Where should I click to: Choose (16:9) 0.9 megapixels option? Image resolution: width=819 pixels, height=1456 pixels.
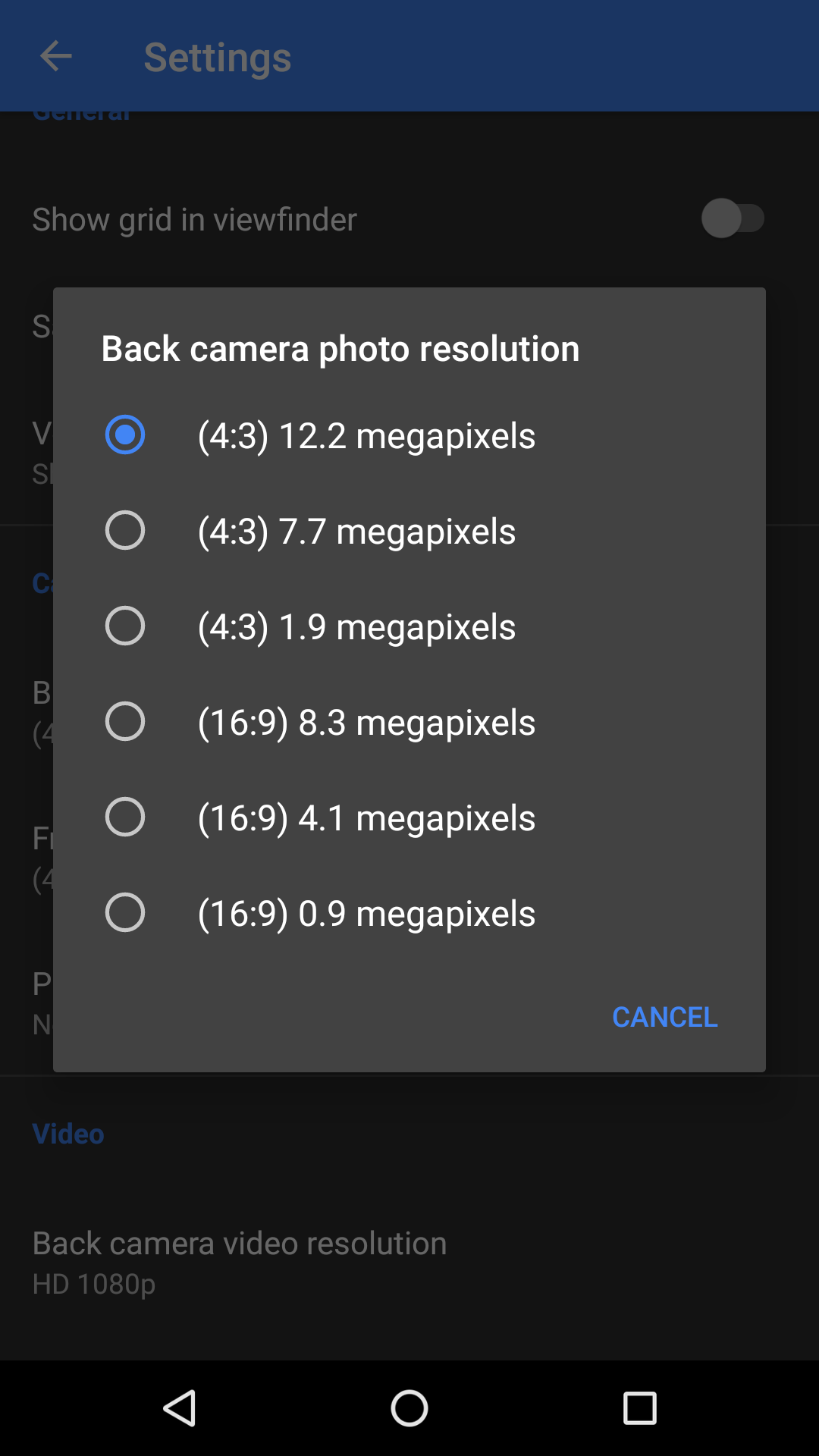click(x=125, y=912)
